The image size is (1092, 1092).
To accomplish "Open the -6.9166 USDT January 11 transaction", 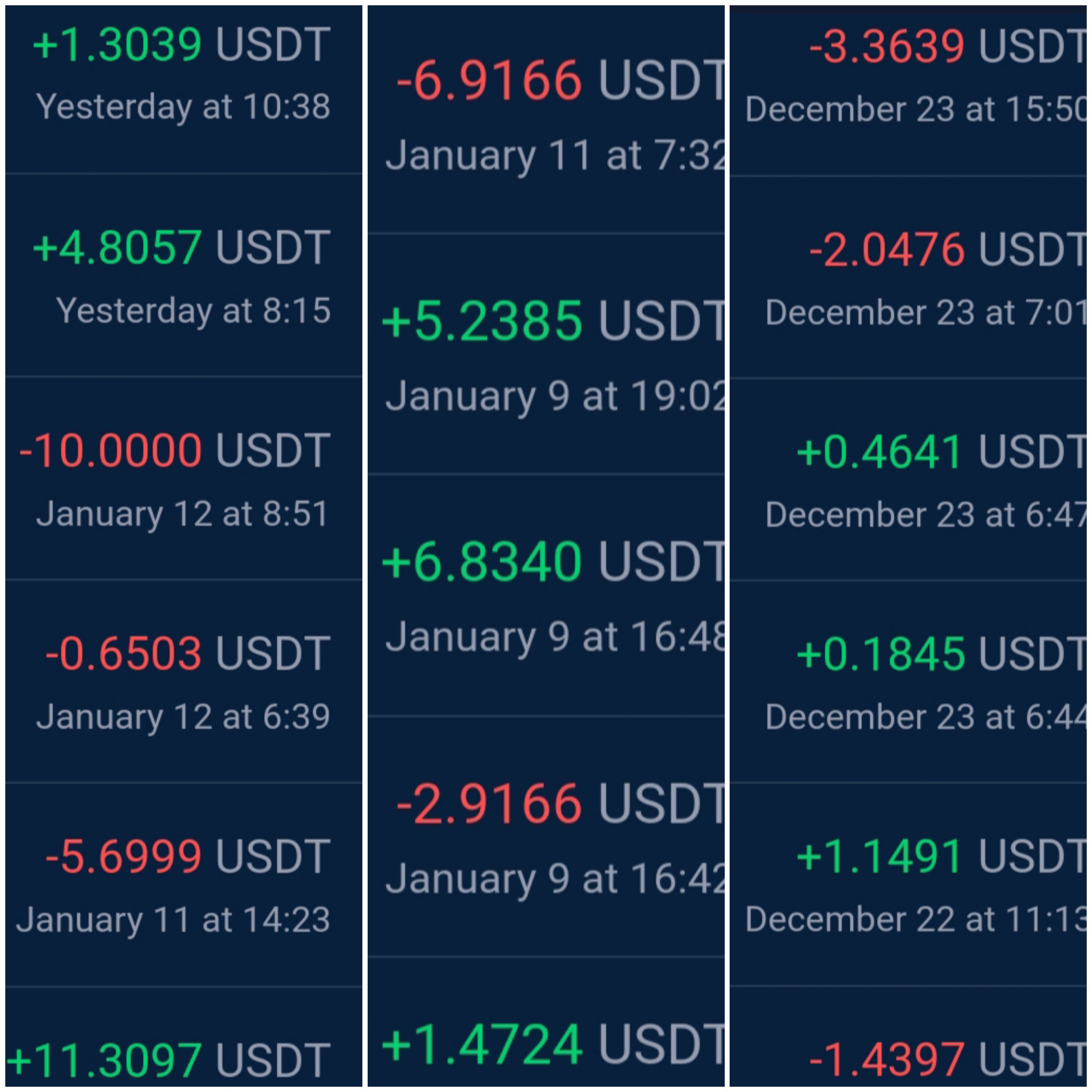I will click(546, 119).
